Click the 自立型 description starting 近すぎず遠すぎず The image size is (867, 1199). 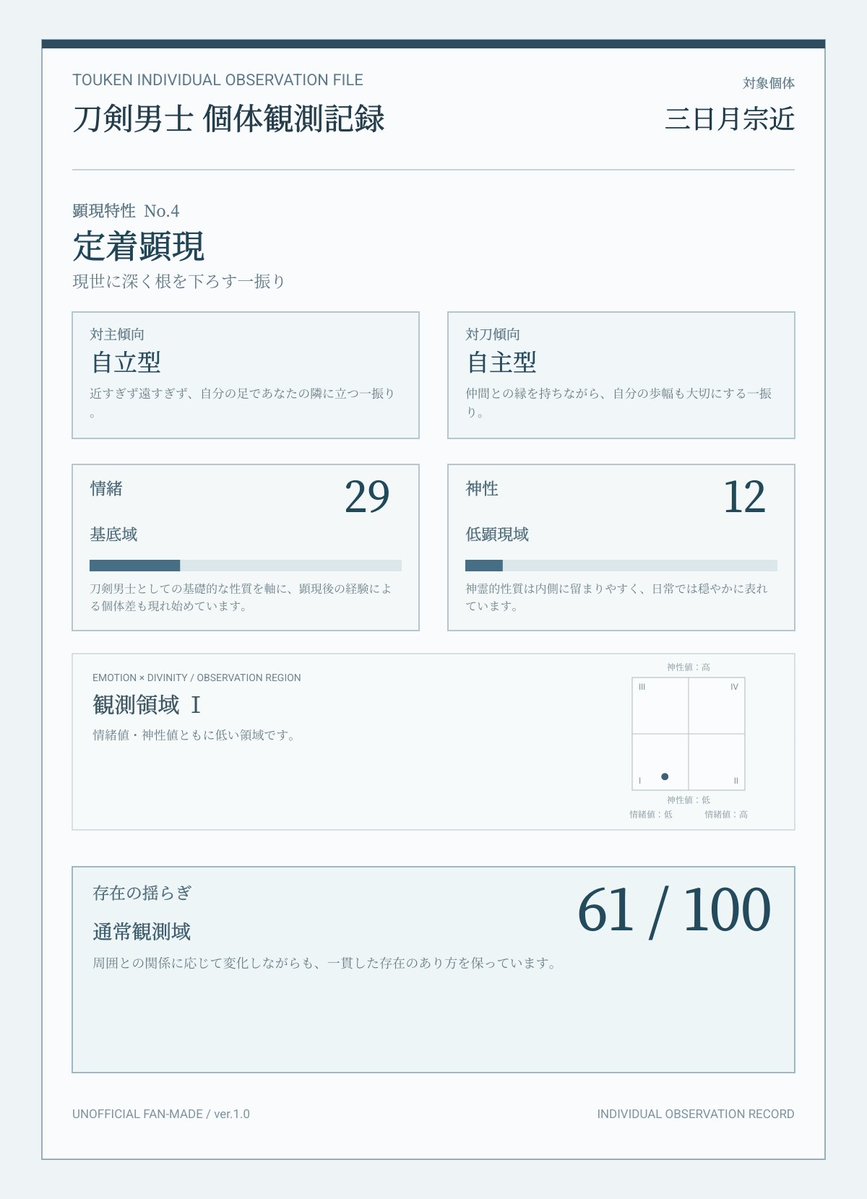click(242, 403)
